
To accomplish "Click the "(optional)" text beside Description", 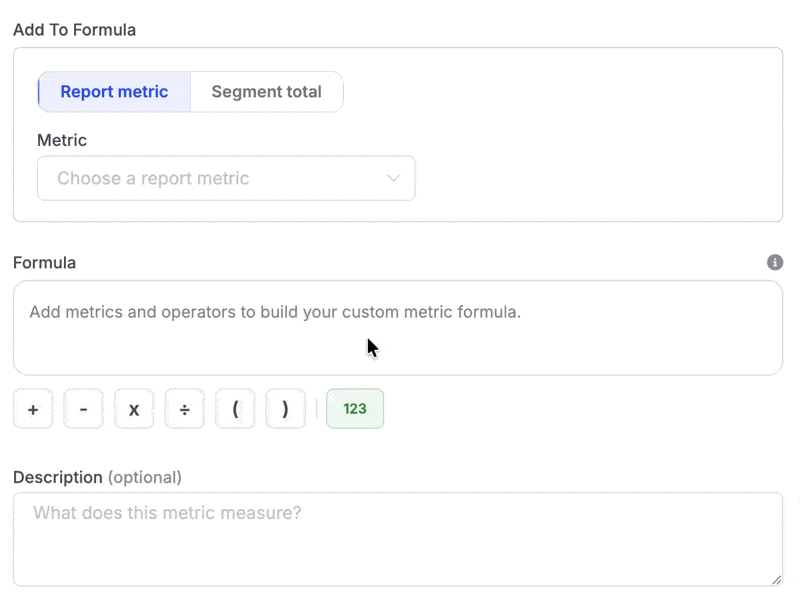I will (144, 477).
